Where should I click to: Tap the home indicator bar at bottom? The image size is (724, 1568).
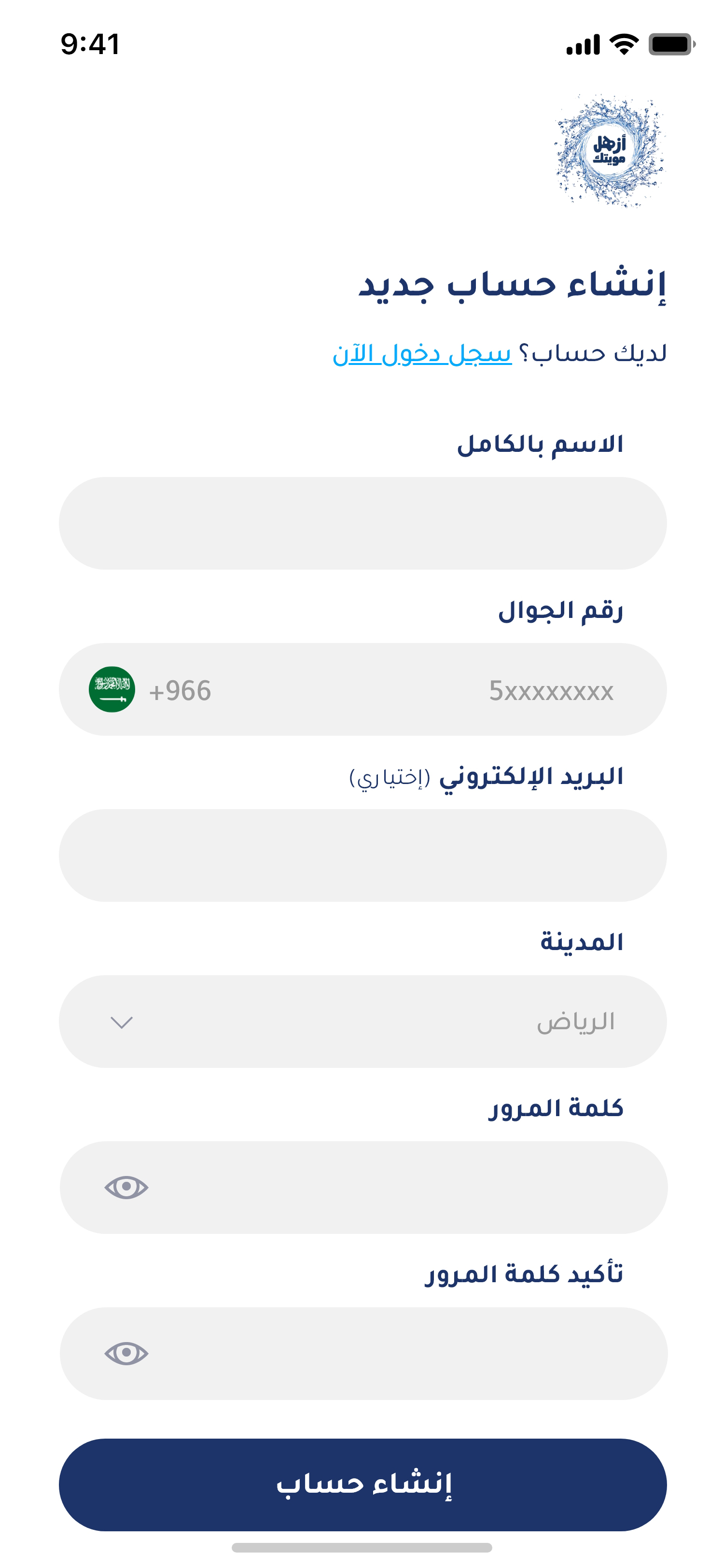(x=362, y=1547)
